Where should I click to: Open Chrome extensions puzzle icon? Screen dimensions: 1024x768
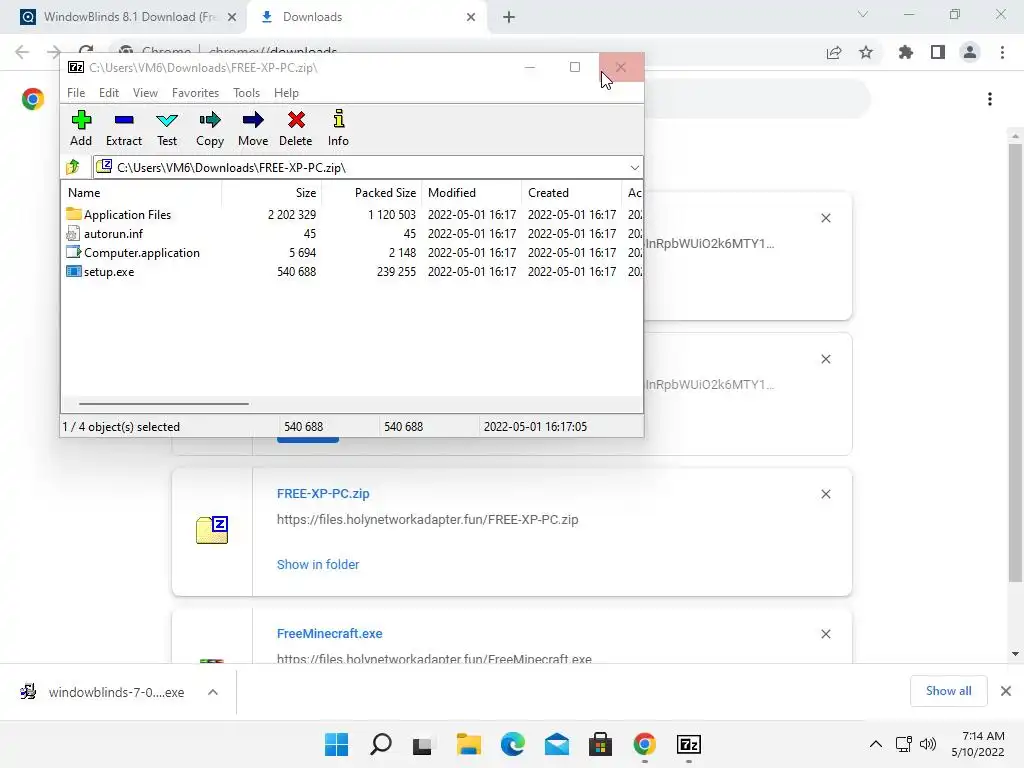pos(905,52)
